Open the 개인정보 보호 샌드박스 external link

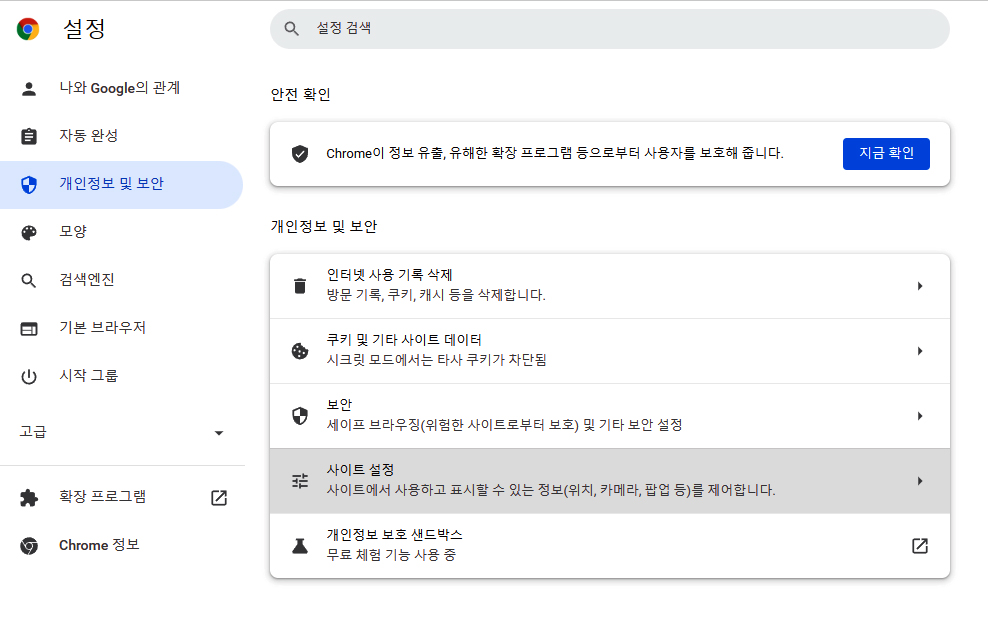tap(919, 545)
